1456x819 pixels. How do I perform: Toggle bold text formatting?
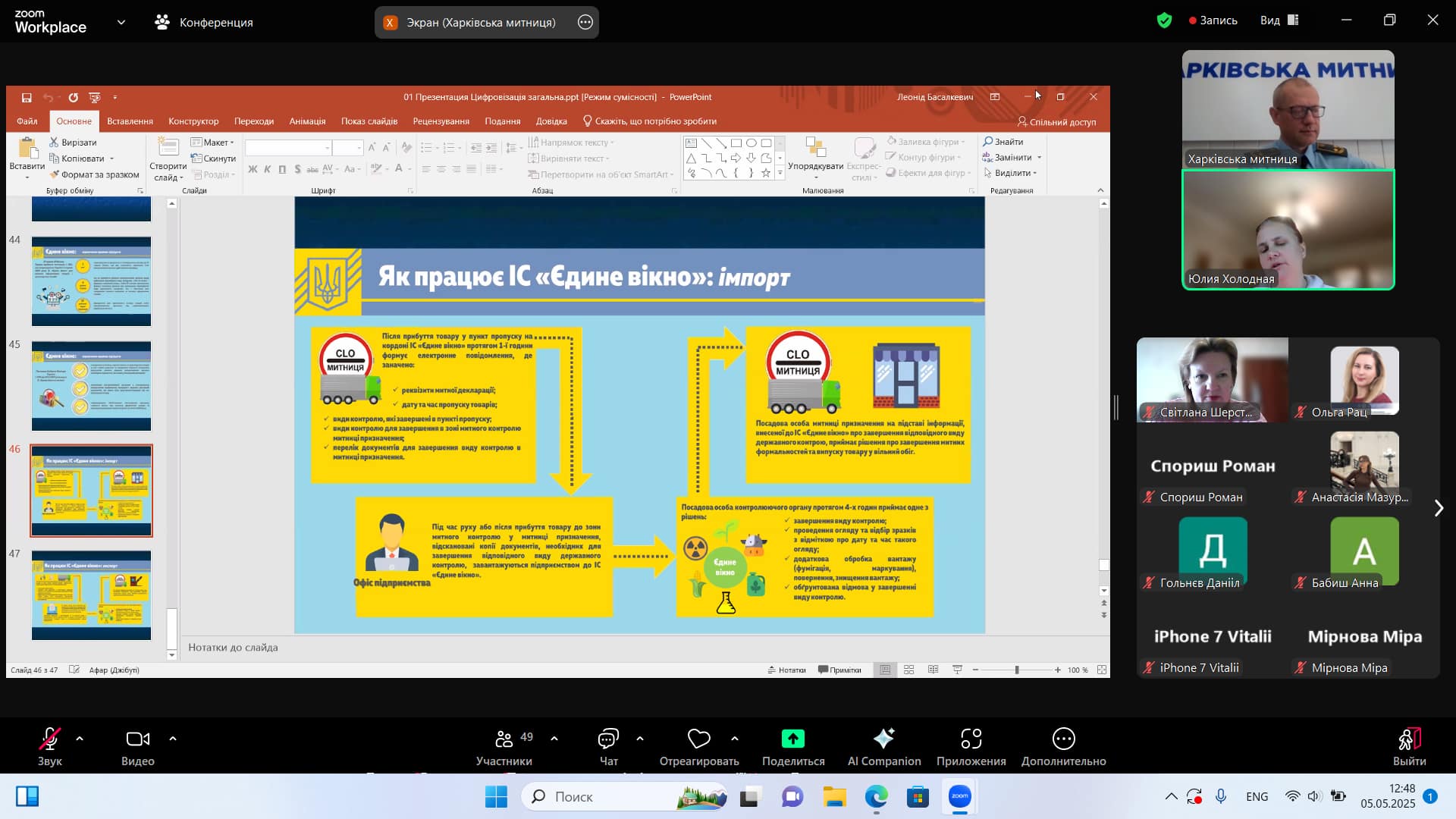tap(253, 169)
